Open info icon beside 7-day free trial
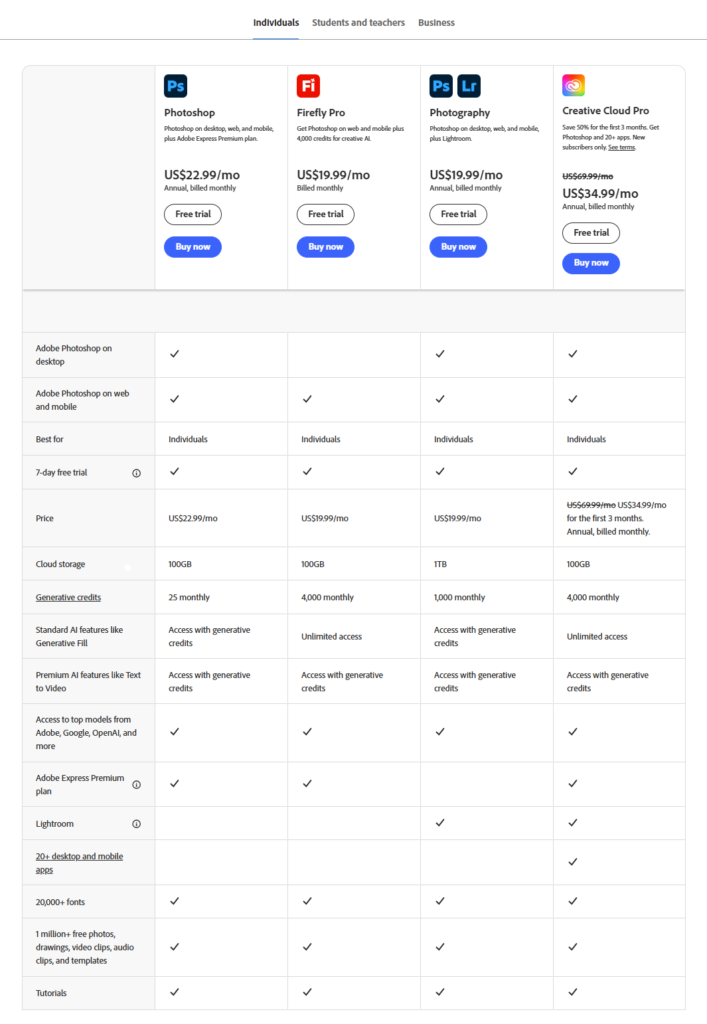 136,473
